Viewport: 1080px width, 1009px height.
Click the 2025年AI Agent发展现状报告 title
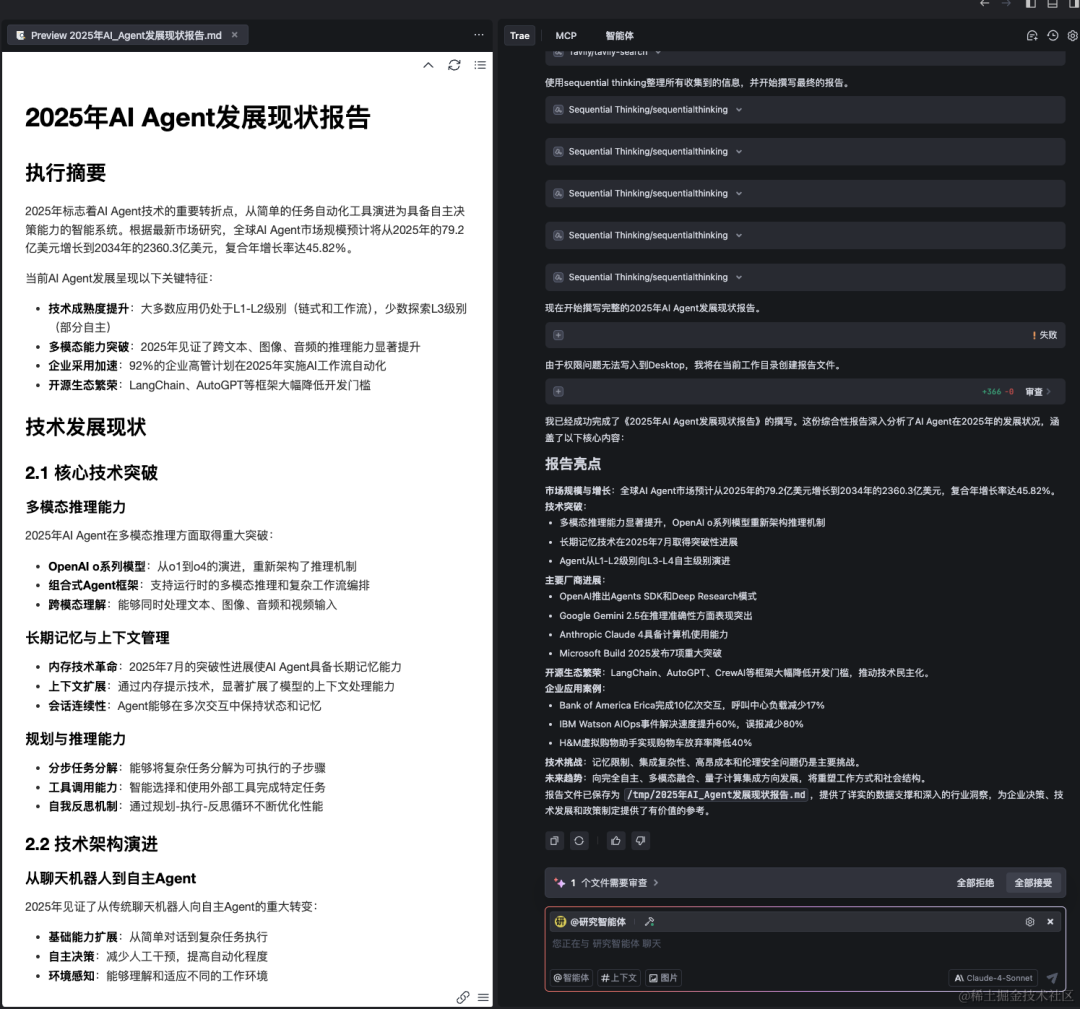pyautogui.click(x=198, y=117)
